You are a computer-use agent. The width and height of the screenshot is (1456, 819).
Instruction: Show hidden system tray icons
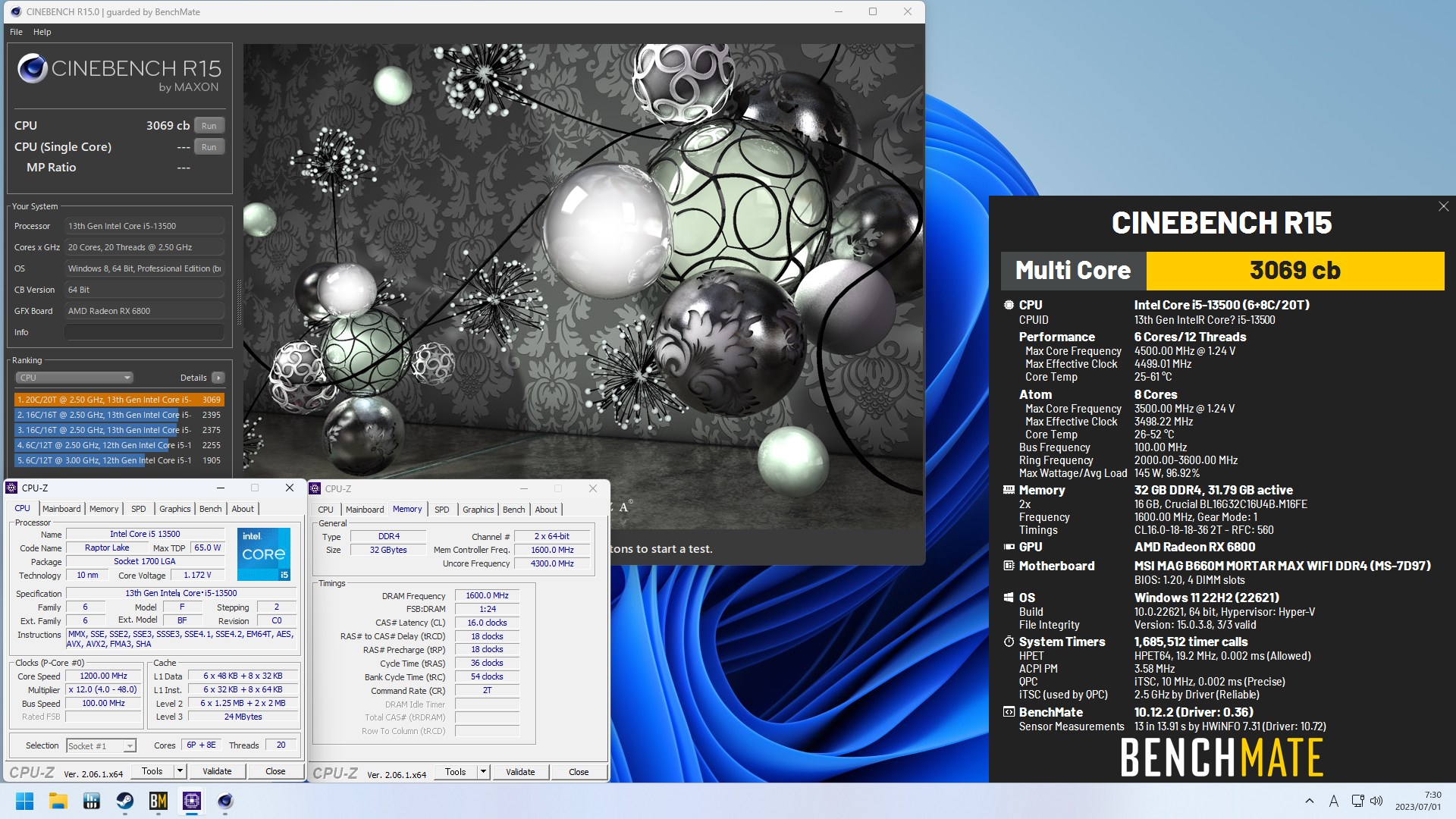[1310, 801]
